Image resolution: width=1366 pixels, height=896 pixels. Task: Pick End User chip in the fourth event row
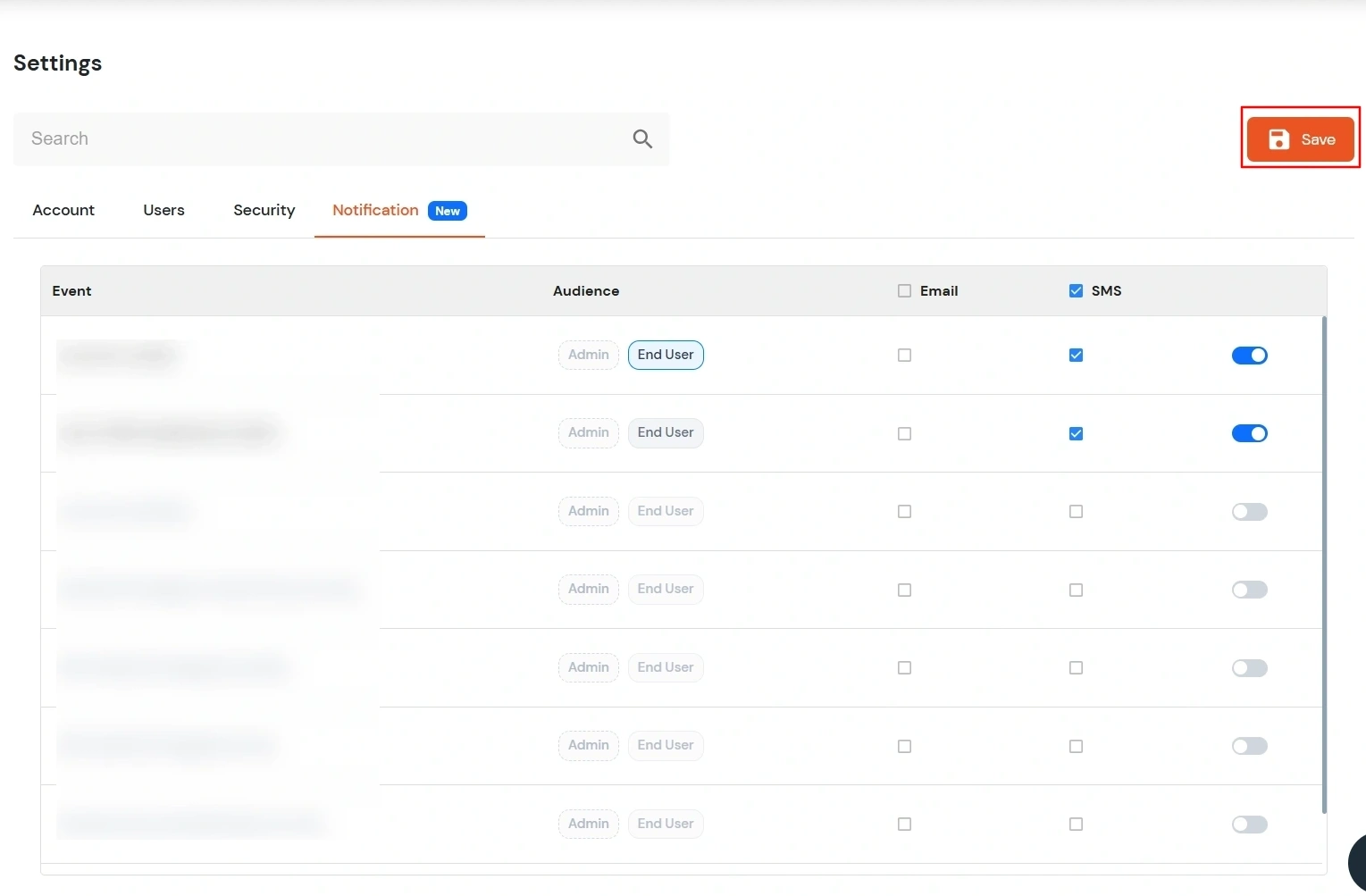click(666, 589)
